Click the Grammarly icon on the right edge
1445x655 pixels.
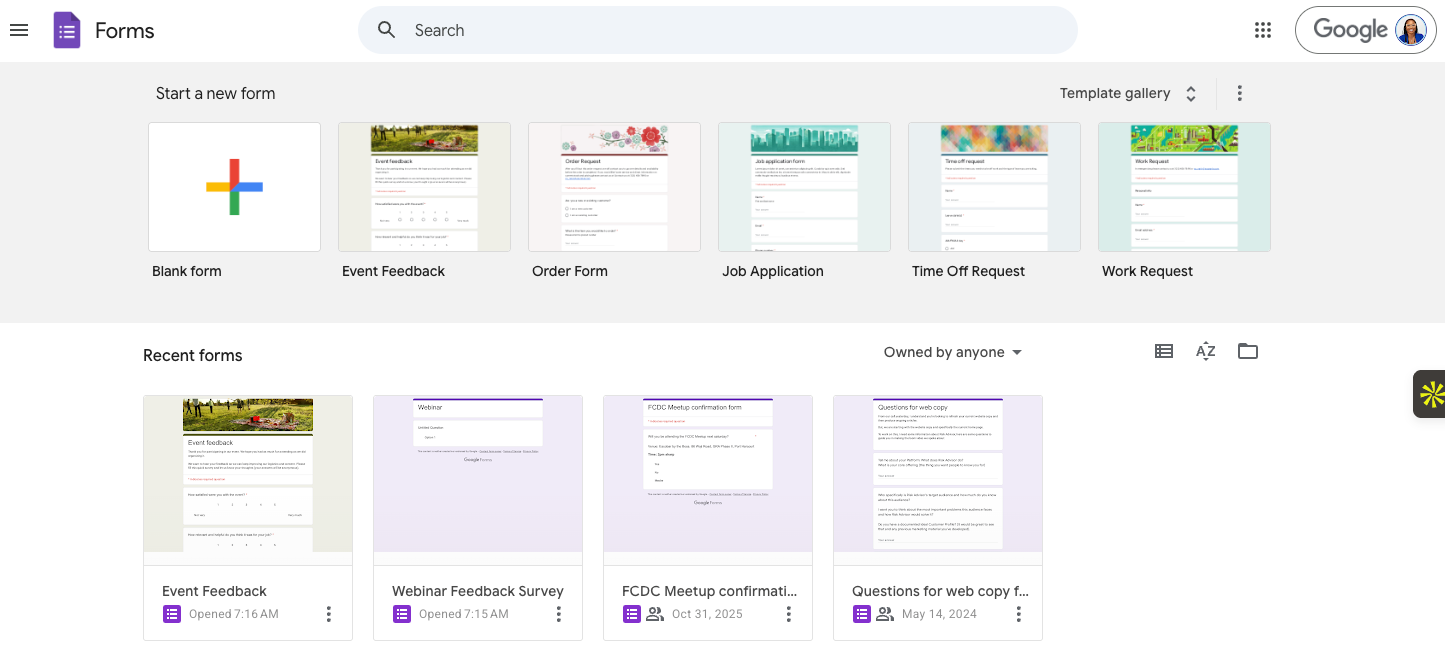[1432, 393]
